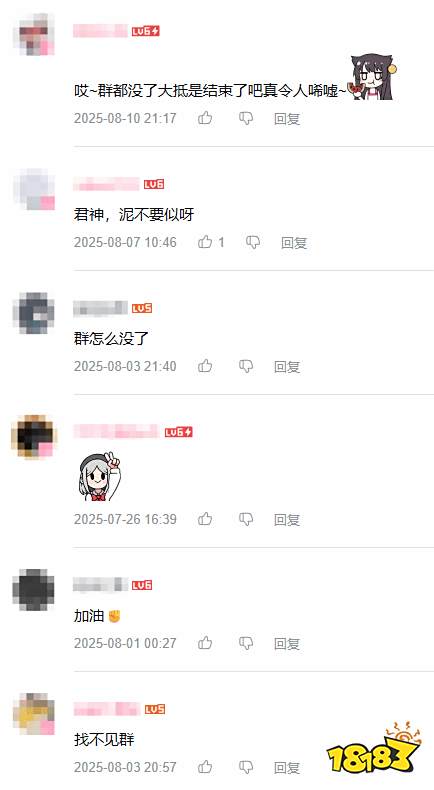Image resolution: width=434 pixels, height=790 pixels.
Task: Like the comment '找不见群'
Action: click(x=205, y=767)
